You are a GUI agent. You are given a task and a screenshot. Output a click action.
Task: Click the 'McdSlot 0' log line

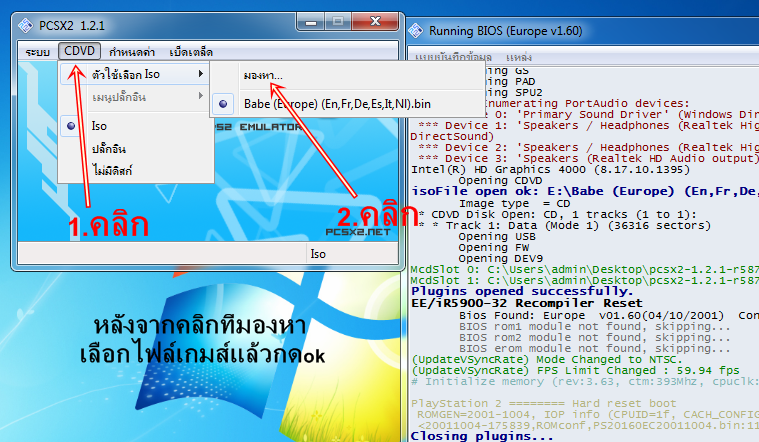(584, 269)
